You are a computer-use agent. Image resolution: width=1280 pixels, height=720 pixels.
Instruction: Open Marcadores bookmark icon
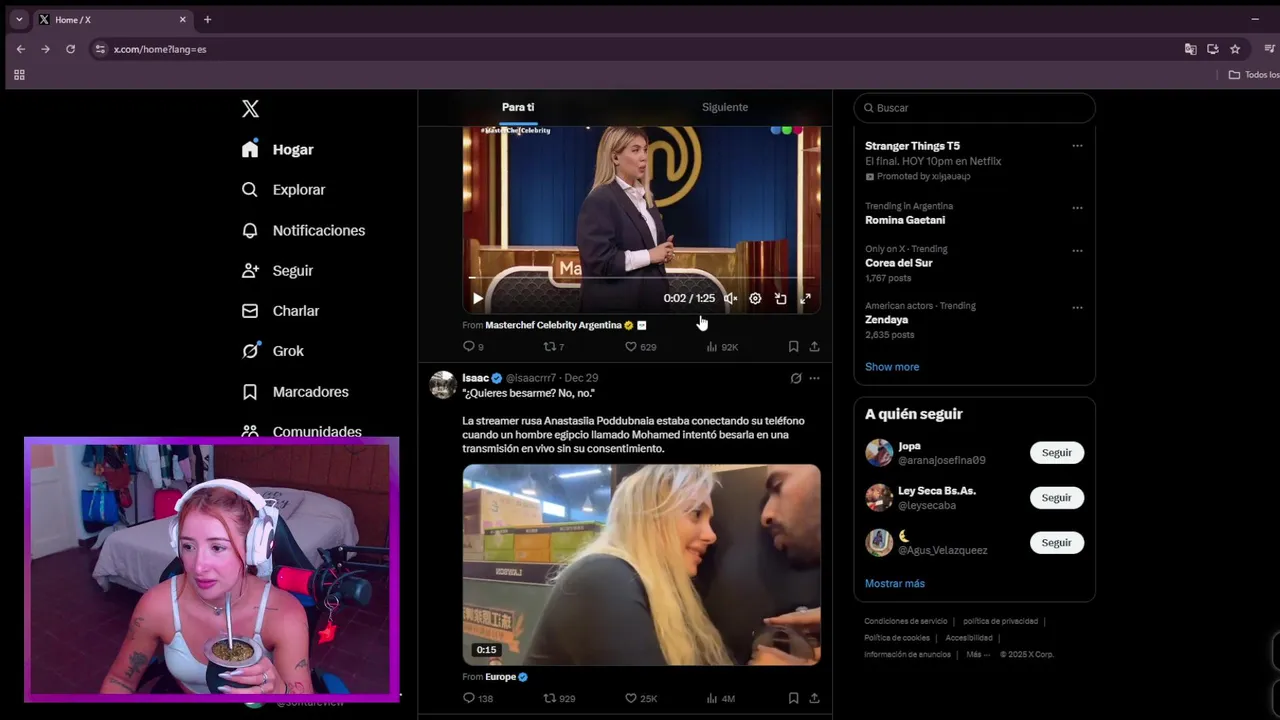tap(250, 392)
